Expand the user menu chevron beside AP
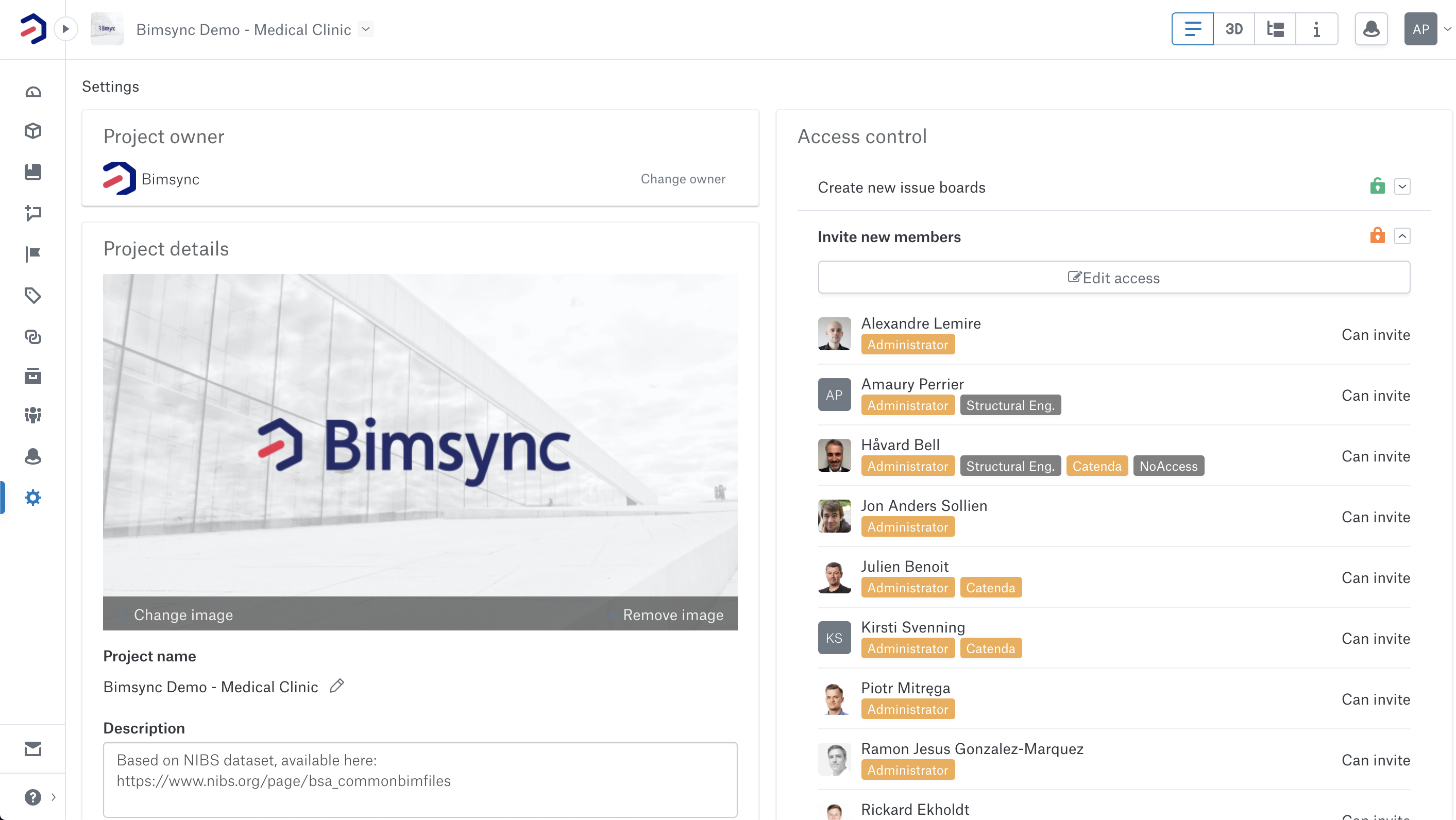 (x=1447, y=29)
